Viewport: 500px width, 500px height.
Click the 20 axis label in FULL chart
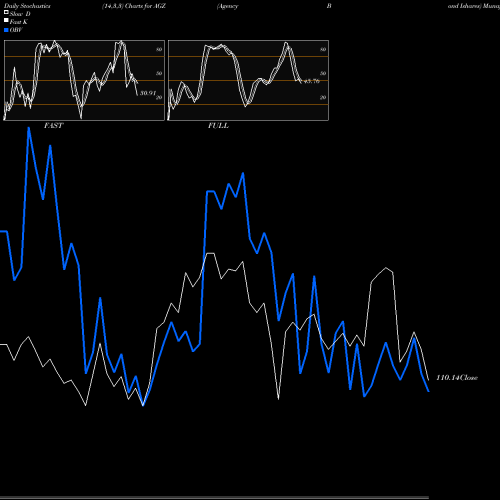pos(323,98)
